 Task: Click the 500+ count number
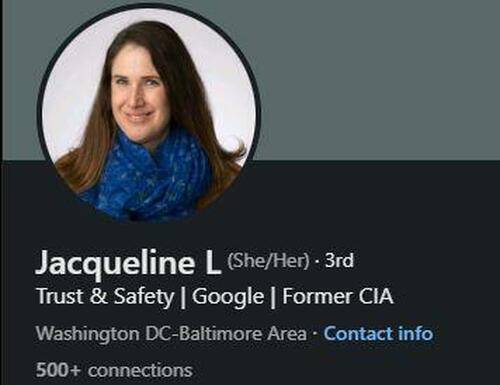[x=58, y=370]
